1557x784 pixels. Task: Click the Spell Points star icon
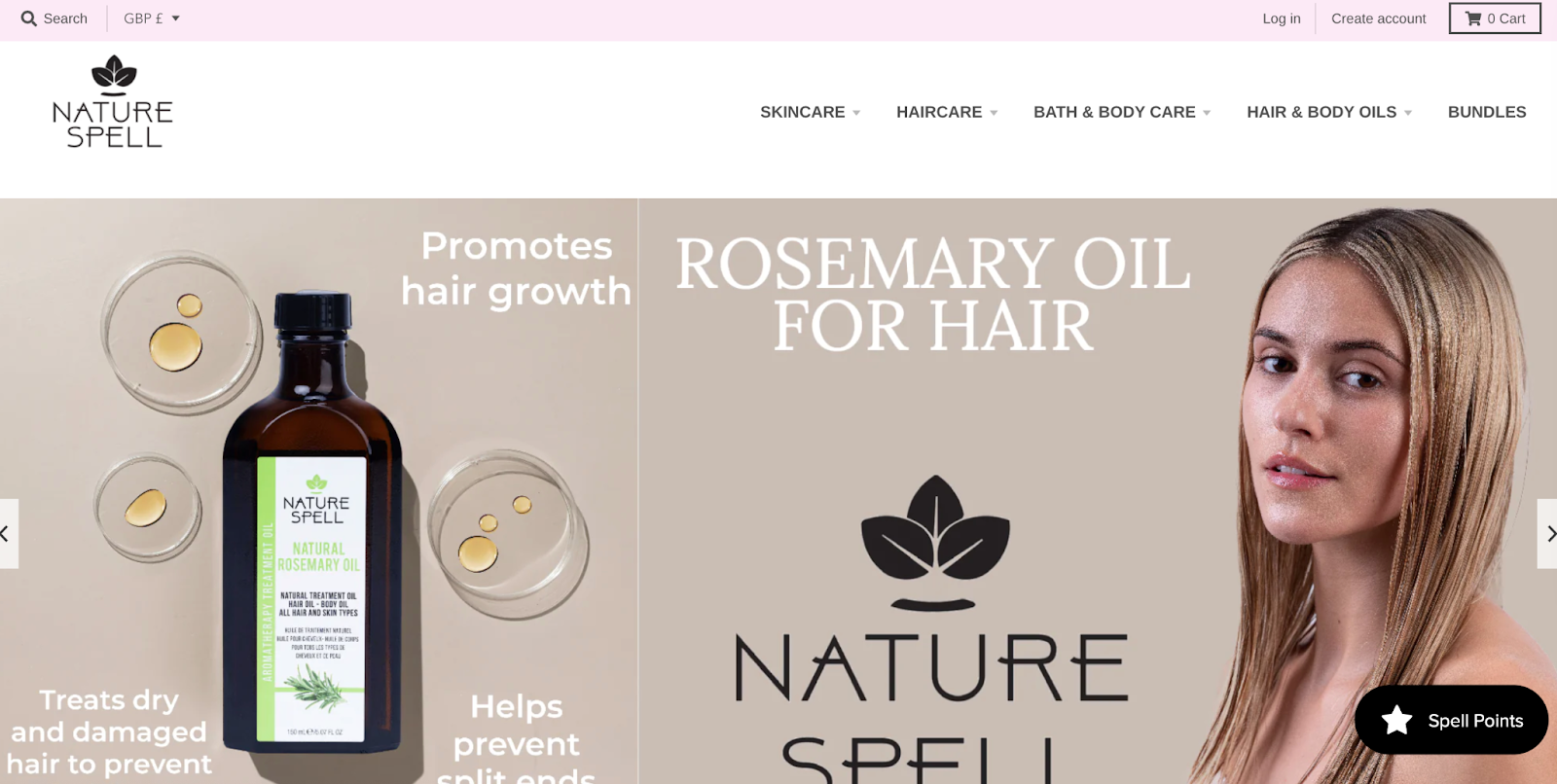pos(1396,720)
